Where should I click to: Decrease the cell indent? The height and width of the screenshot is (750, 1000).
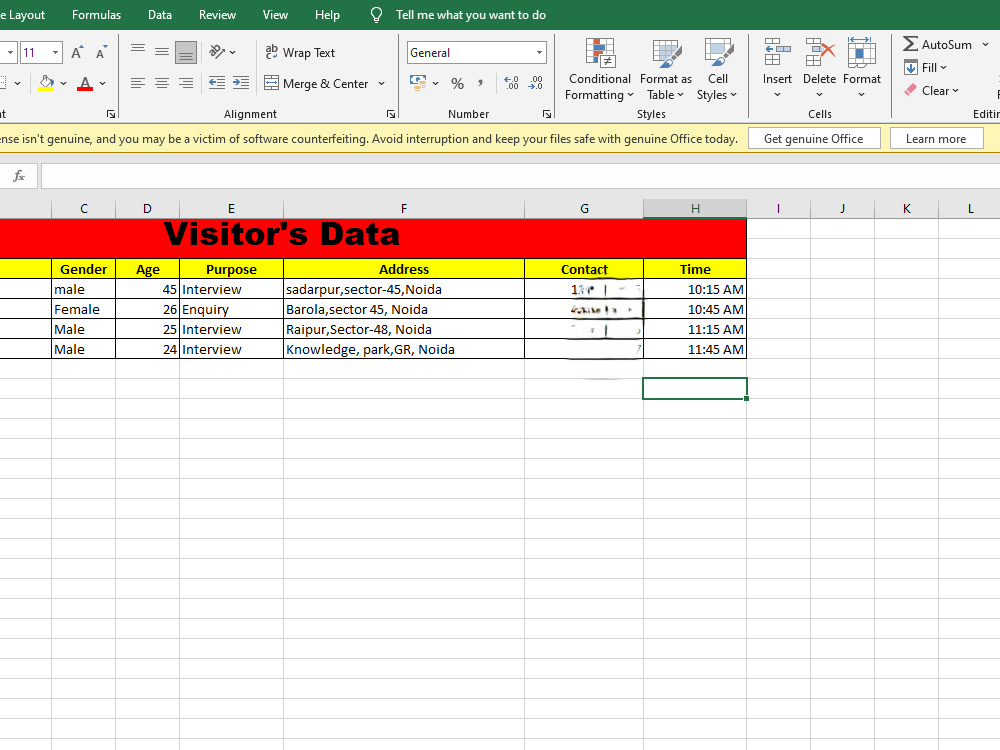pos(217,83)
